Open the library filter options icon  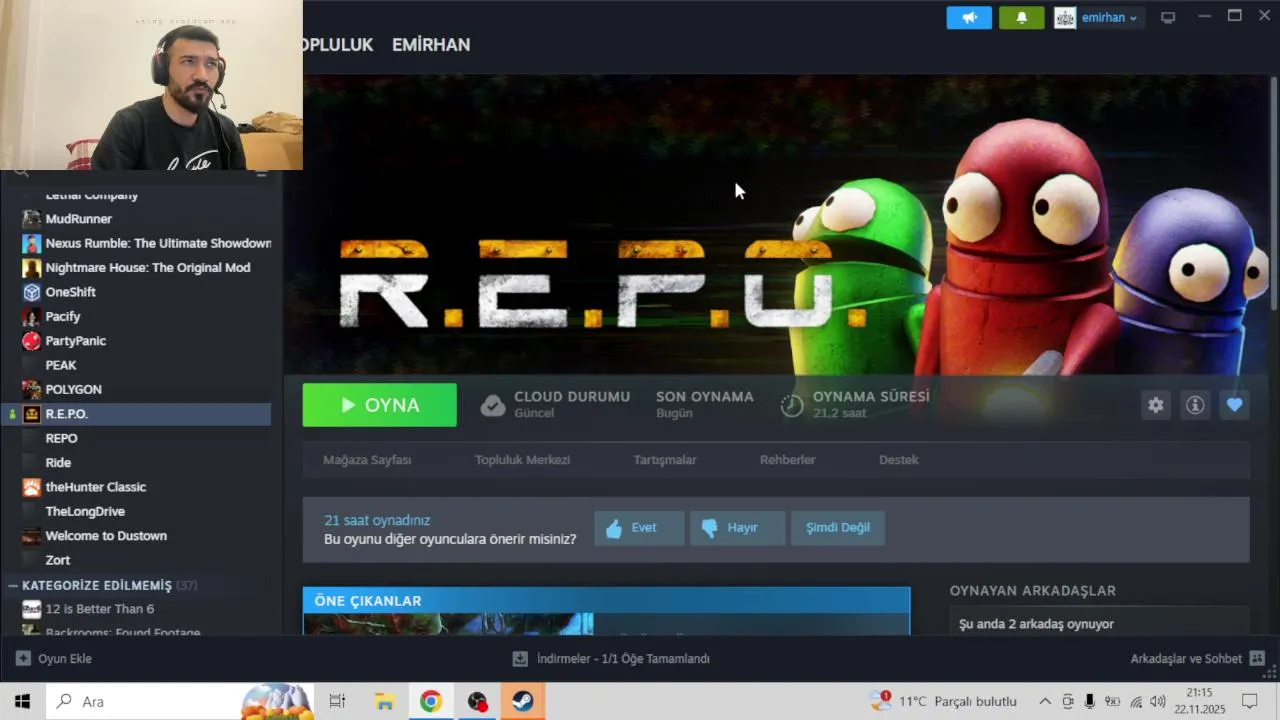click(261, 173)
